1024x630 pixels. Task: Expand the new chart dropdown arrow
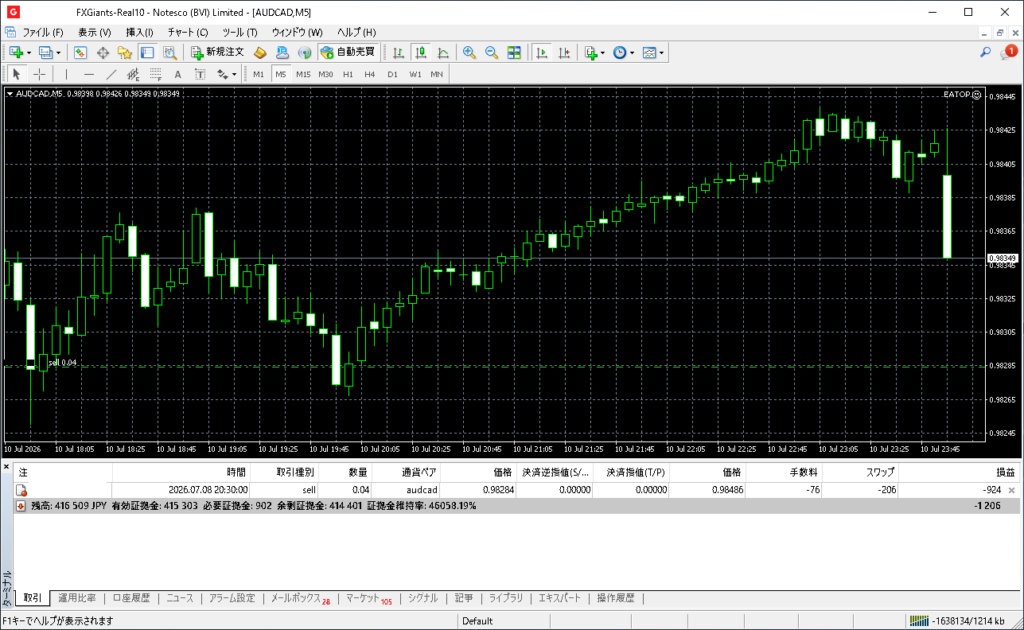(x=29, y=53)
